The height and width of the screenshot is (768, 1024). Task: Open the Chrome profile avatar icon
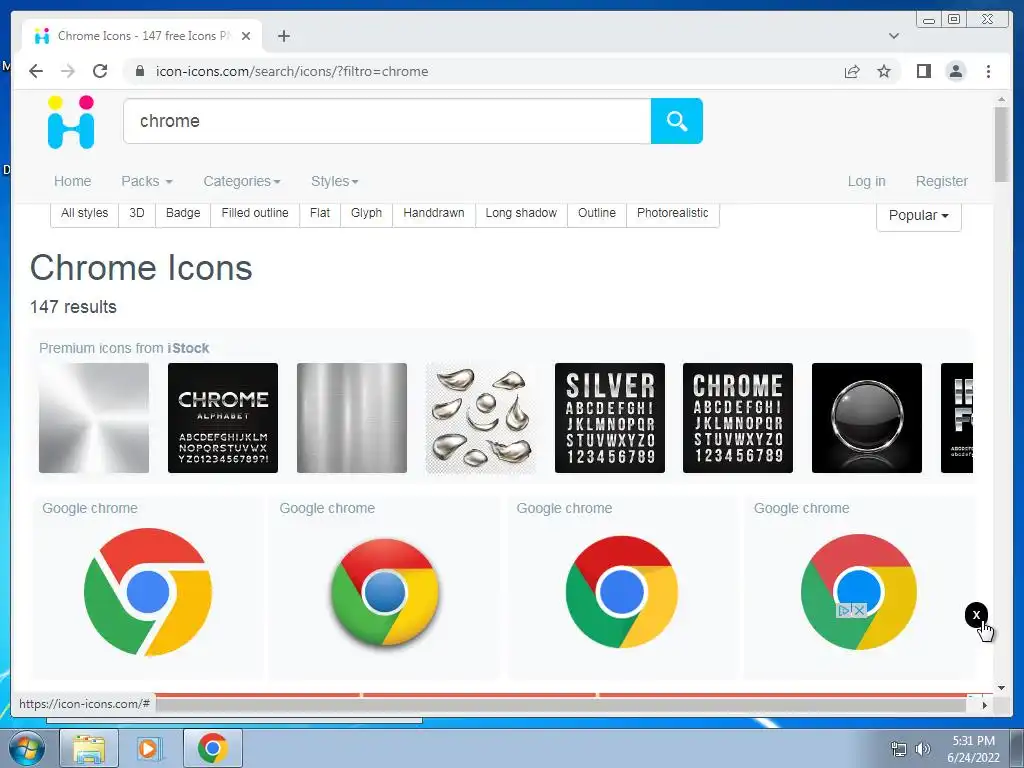[x=955, y=71]
